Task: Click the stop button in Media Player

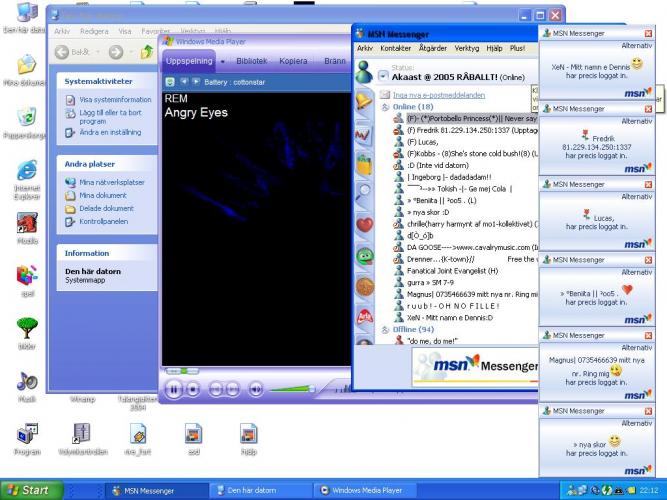Action: pos(193,389)
